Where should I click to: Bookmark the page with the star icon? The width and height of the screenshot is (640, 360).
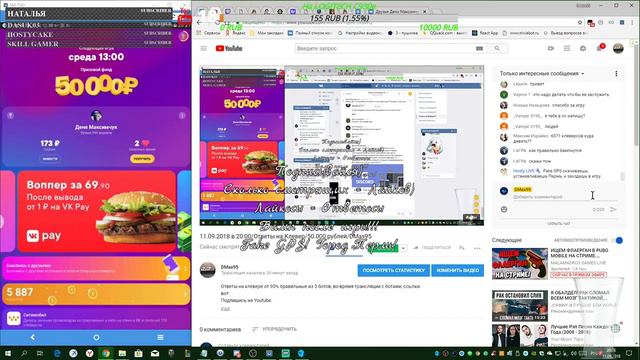pos(580,22)
